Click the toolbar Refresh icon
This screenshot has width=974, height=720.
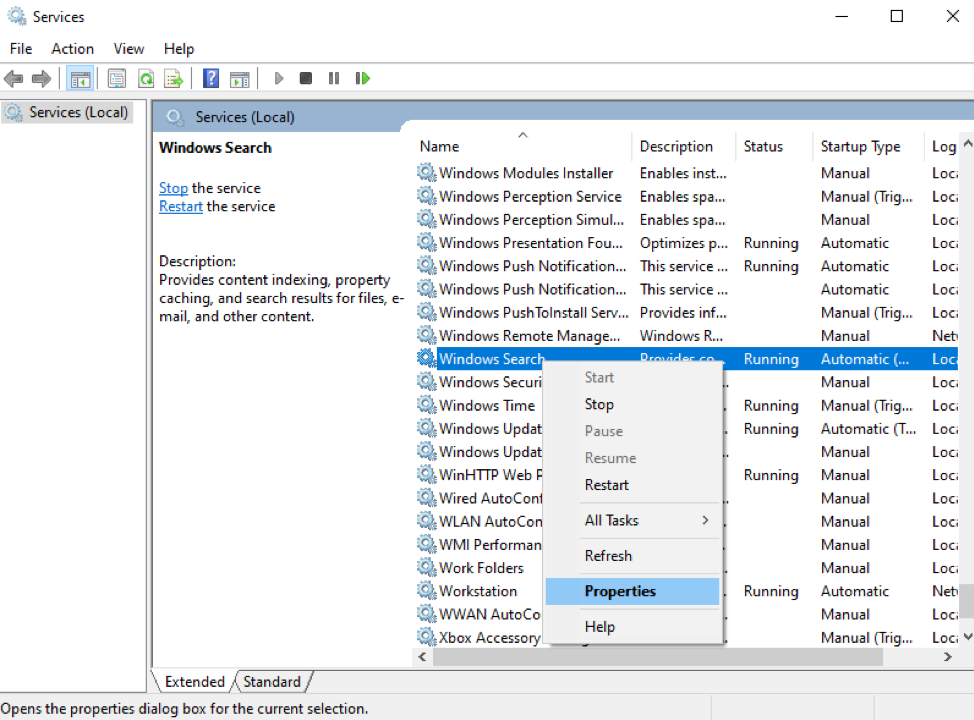(146, 78)
